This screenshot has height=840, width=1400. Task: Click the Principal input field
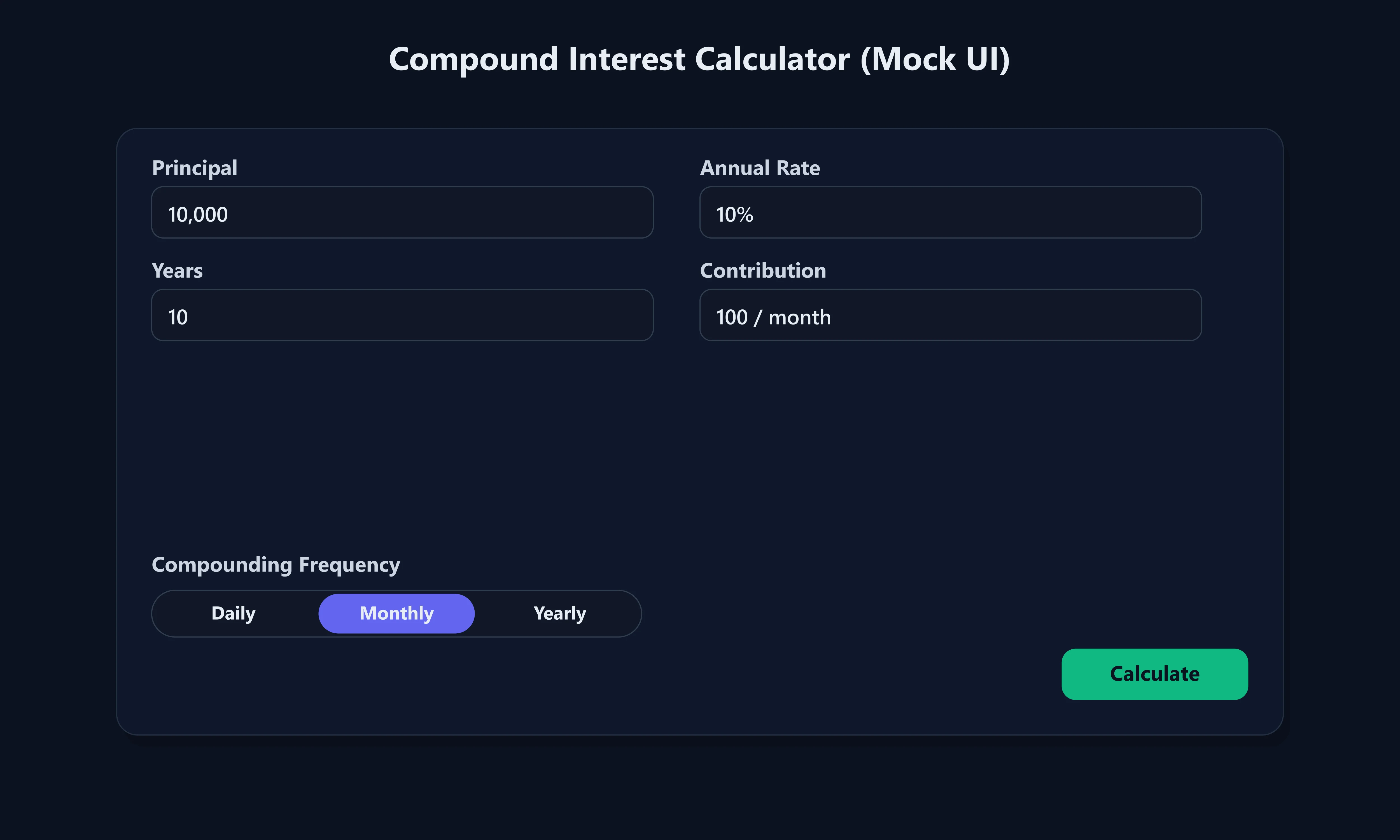[x=402, y=212]
